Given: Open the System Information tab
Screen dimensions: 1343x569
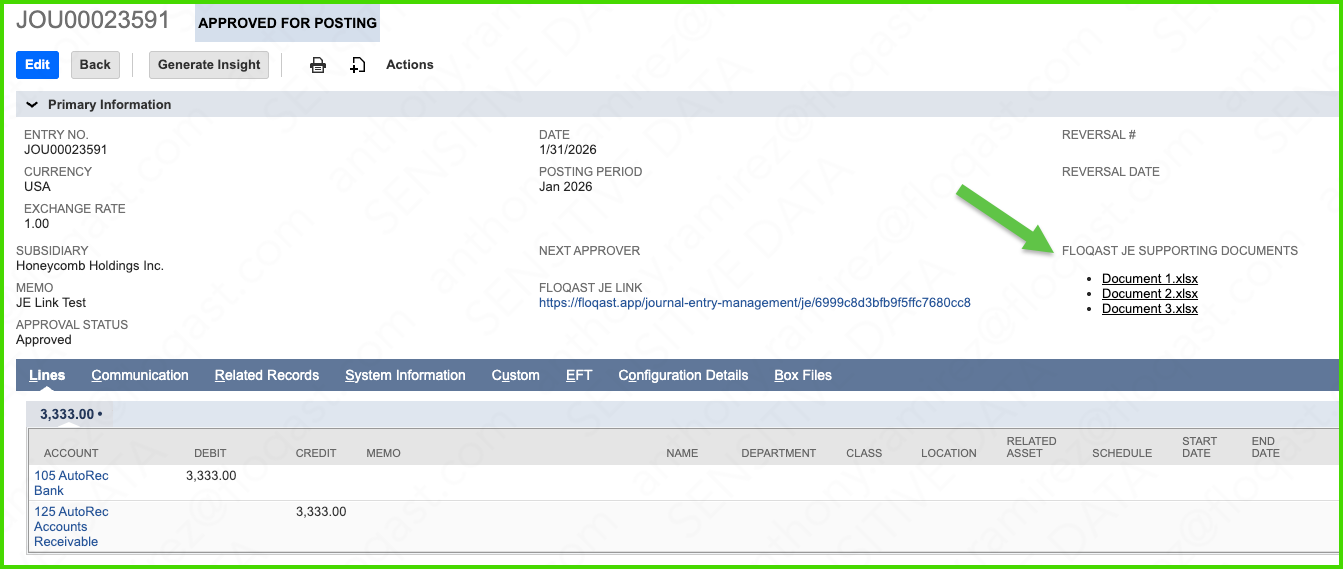Looking at the screenshot, I should (x=405, y=376).
